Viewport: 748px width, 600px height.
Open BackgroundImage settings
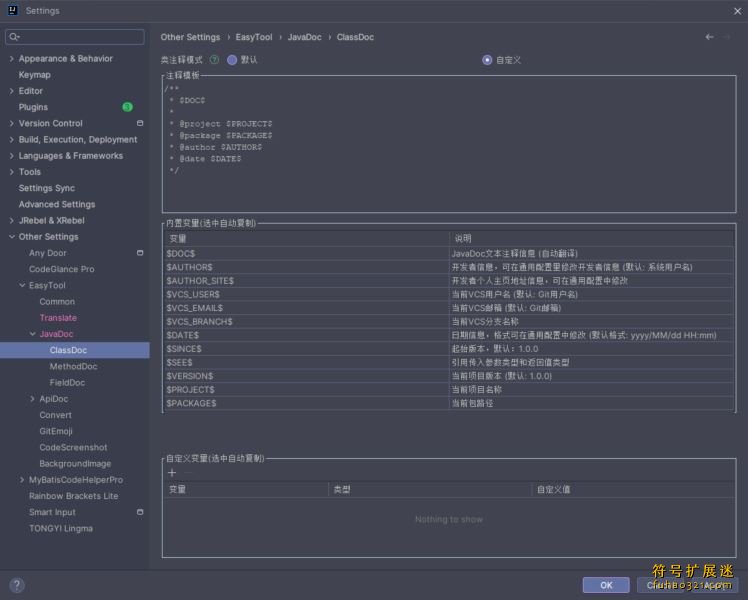click(x=75, y=464)
